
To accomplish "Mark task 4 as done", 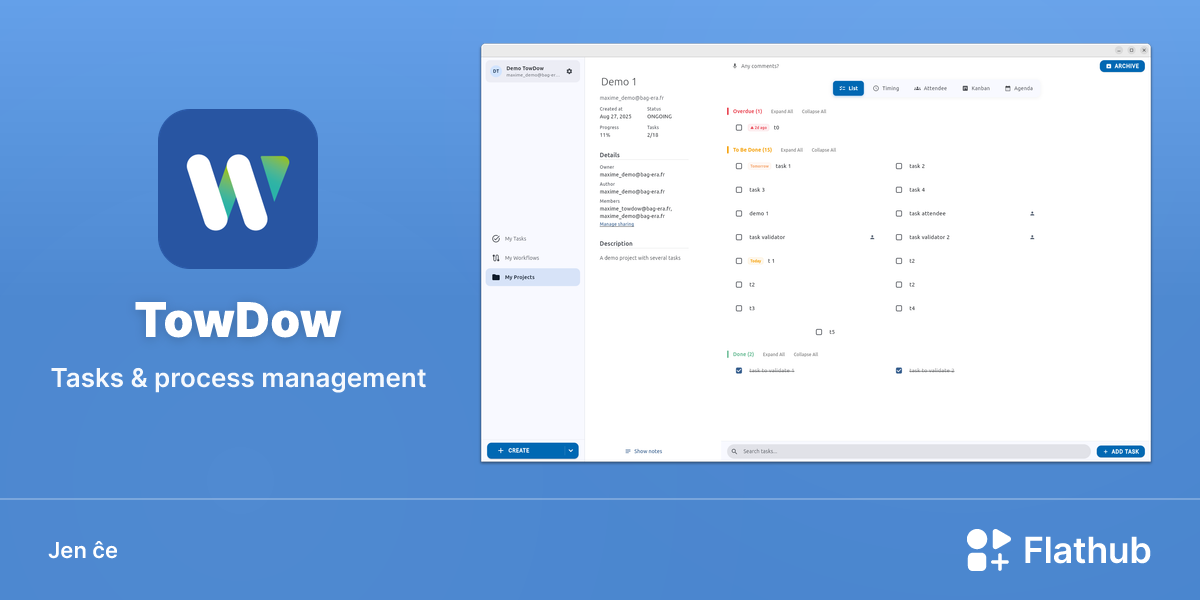I will pyautogui.click(x=899, y=190).
